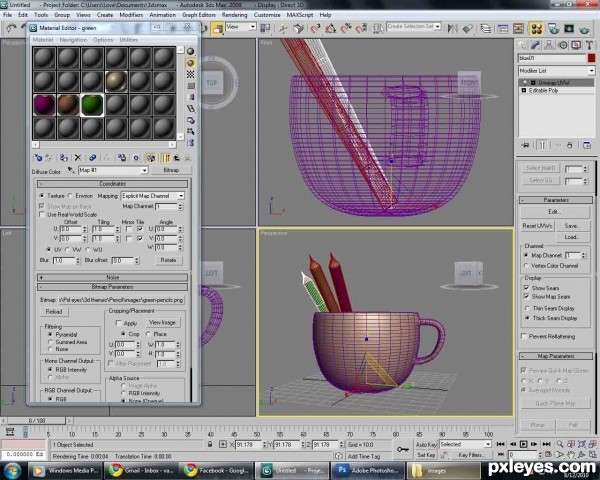Select Environ radio in Coordinates rollout

tap(70, 196)
